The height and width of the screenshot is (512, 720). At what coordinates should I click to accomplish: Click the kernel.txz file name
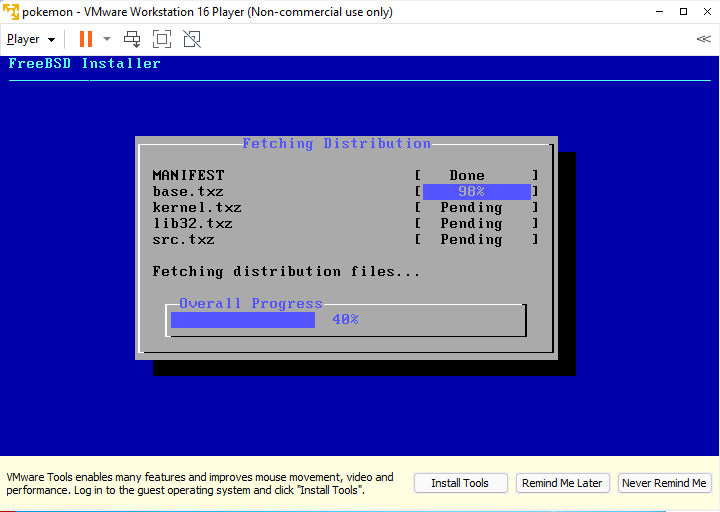(197, 208)
